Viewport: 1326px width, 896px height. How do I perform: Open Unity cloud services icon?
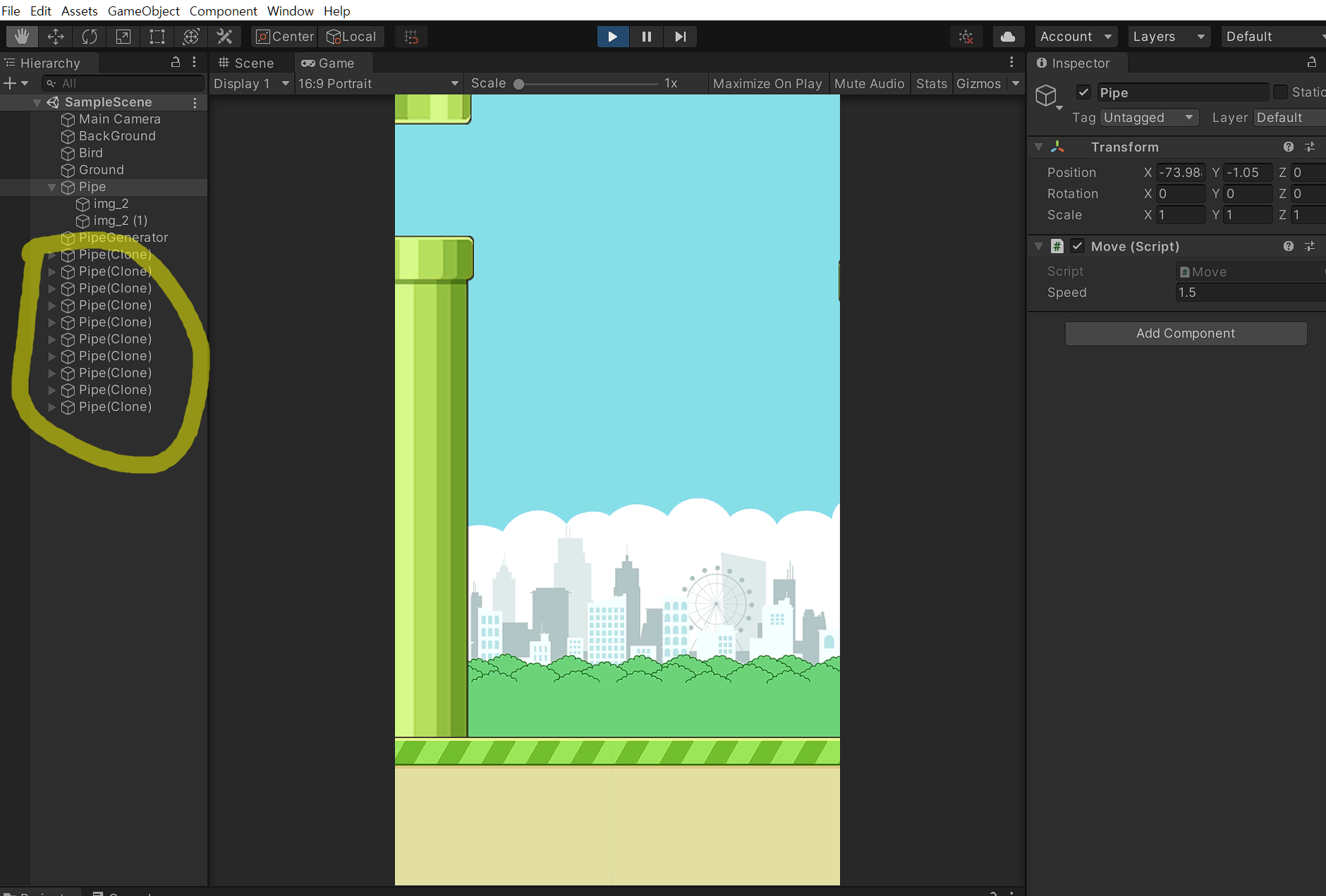(1008, 37)
